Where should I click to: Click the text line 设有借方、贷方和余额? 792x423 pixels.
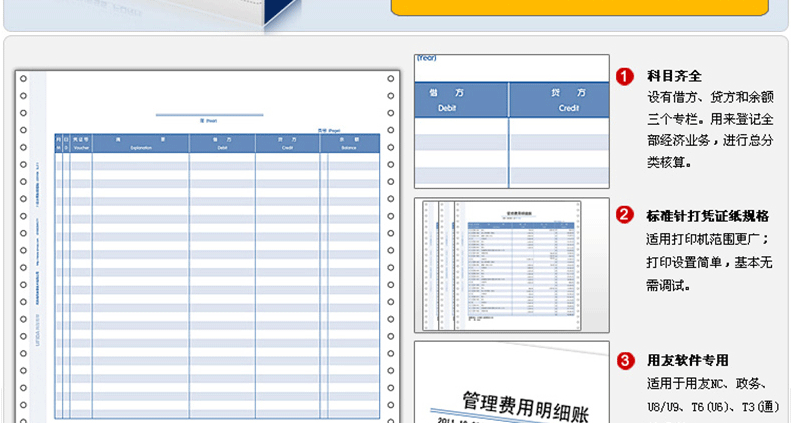point(710,97)
